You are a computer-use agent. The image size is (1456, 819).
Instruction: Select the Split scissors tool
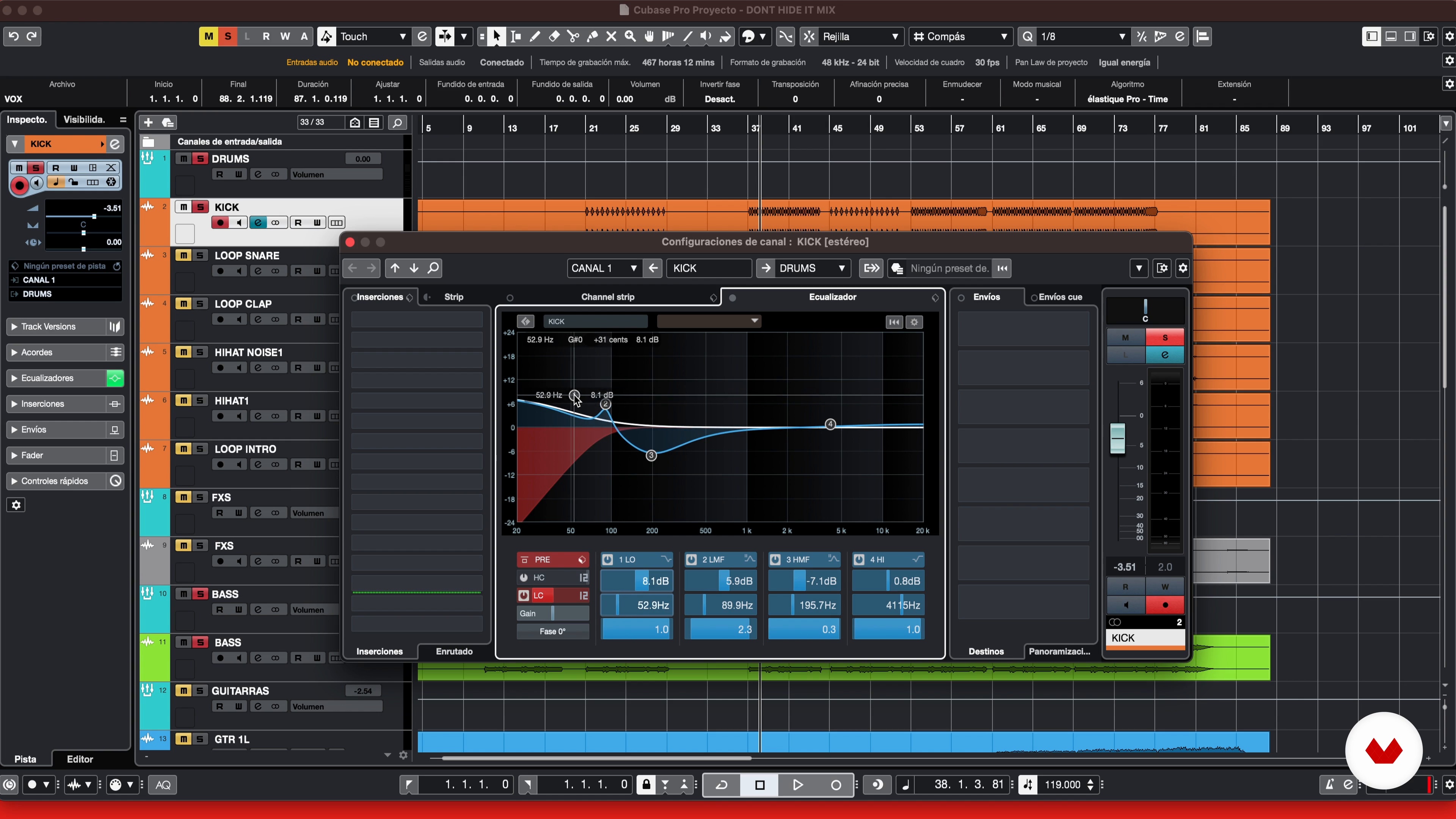[x=573, y=37]
